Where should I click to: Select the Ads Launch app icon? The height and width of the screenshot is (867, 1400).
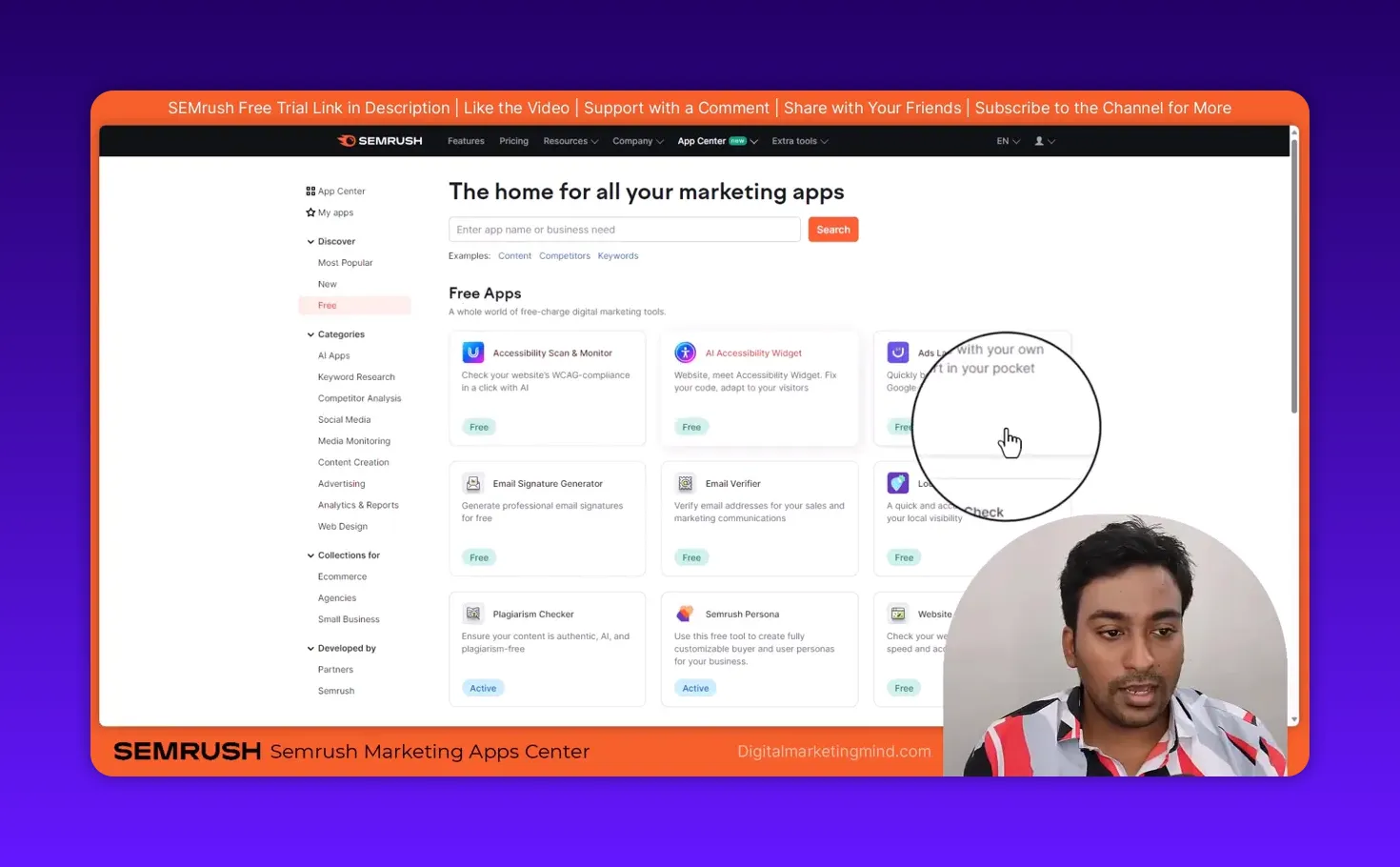(x=897, y=352)
